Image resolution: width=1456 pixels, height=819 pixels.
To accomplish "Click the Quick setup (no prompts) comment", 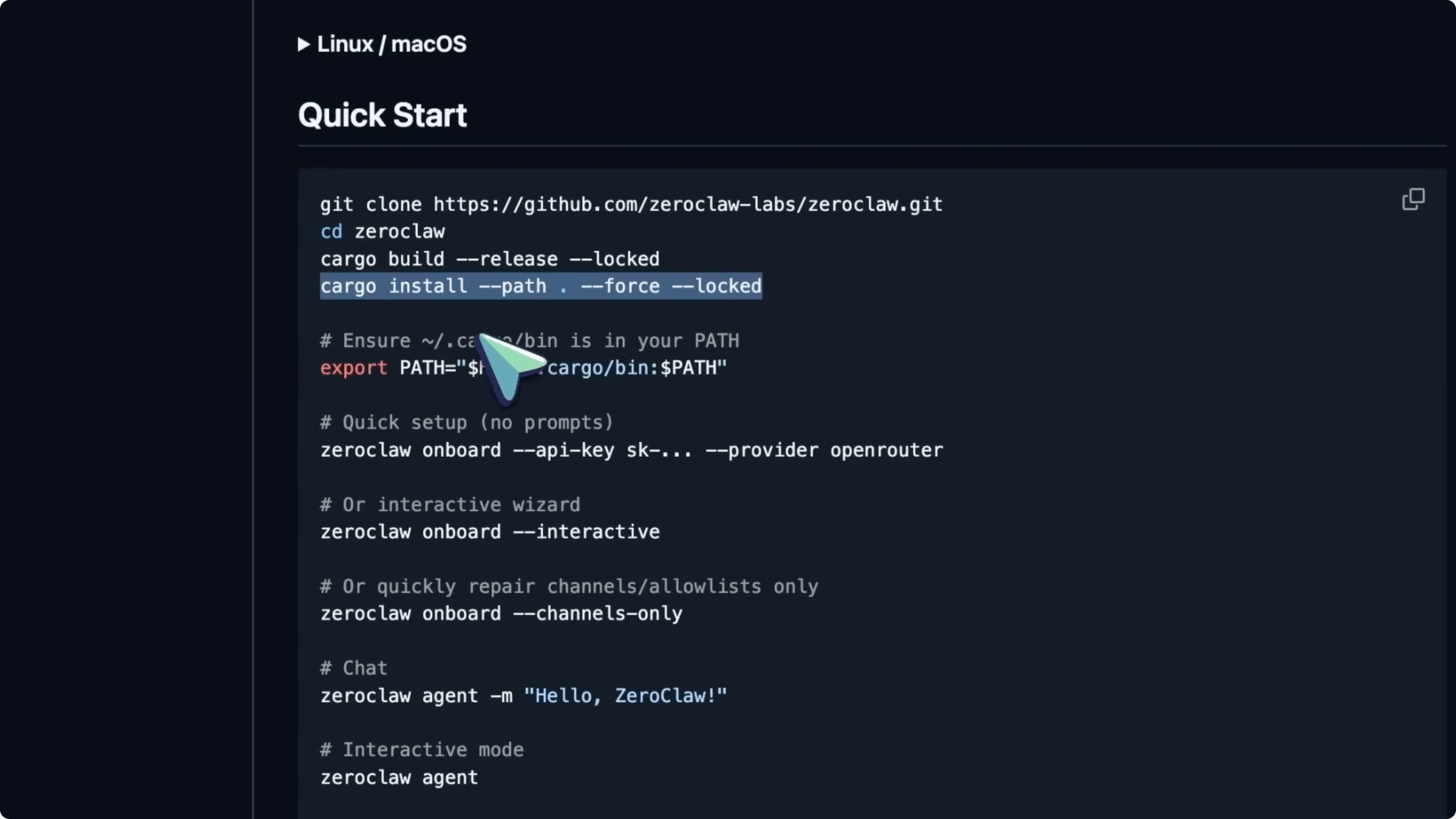I will tap(466, 423).
